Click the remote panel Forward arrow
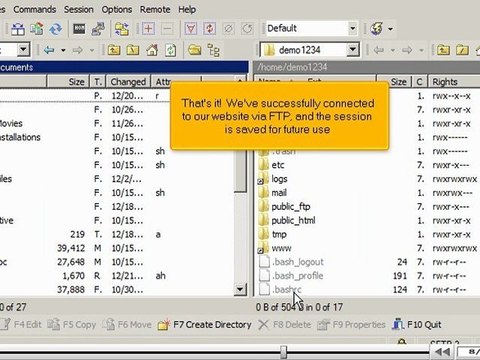 coord(407,50)
